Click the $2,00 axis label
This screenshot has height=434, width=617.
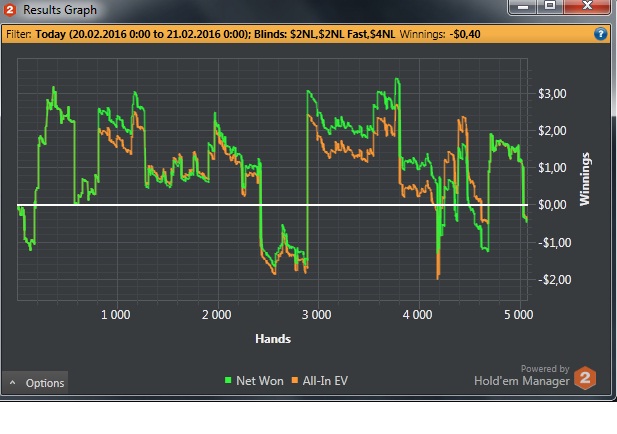coord(552,131)
